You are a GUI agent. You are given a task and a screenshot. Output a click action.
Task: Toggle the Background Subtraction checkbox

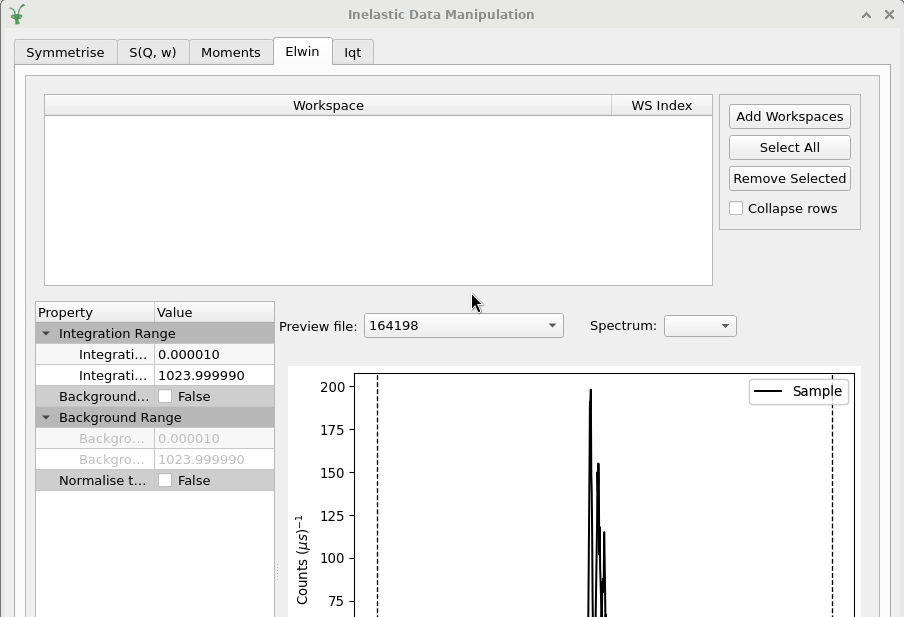pos(165,397)
